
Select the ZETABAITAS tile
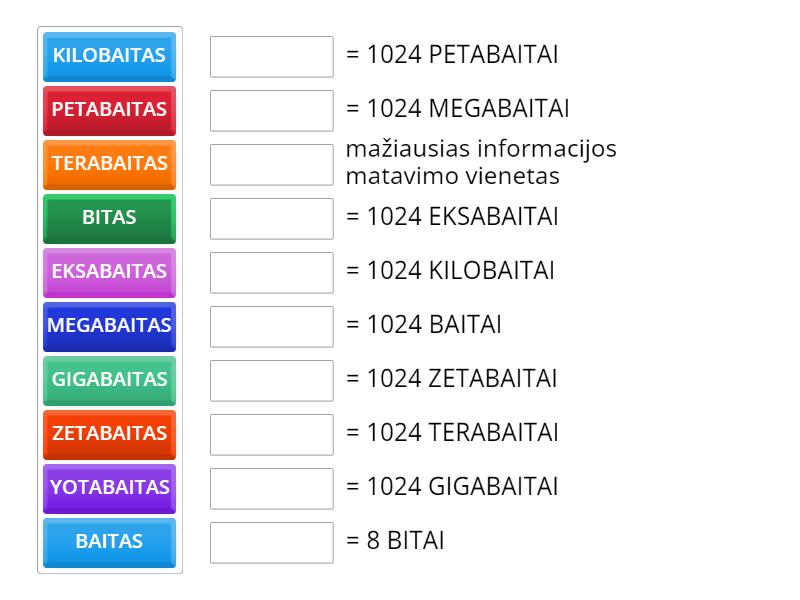tap(108, 434)
